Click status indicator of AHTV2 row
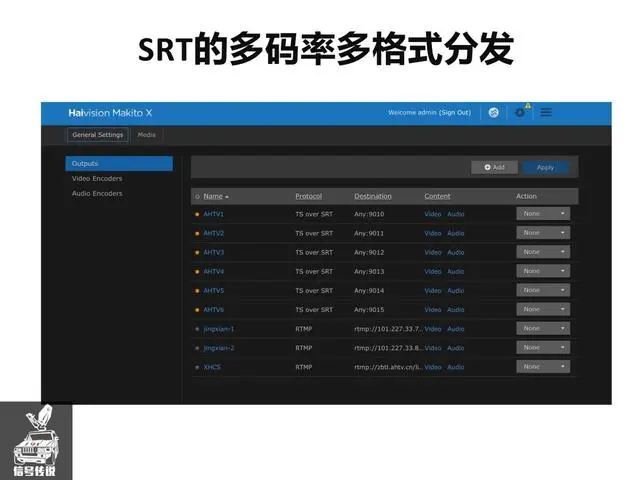Viewport: 640px width, 480px height. (x=197, y=233)
